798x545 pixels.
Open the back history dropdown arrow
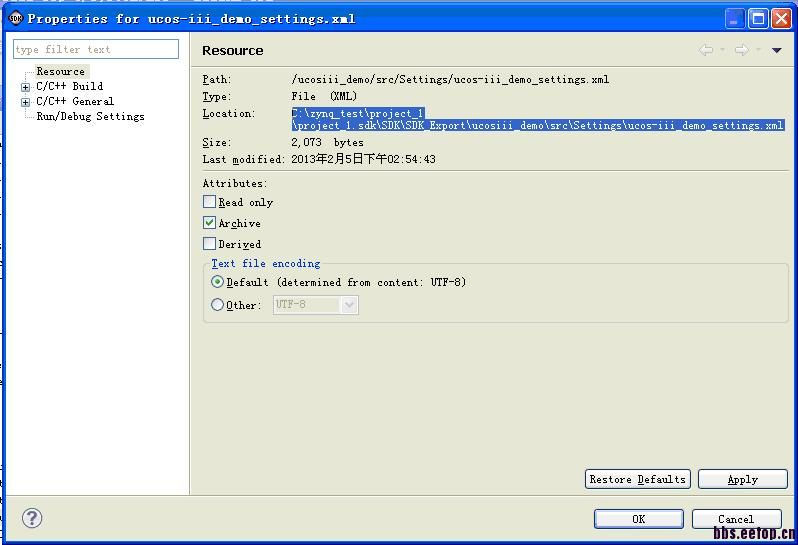[x=722, y=50]
